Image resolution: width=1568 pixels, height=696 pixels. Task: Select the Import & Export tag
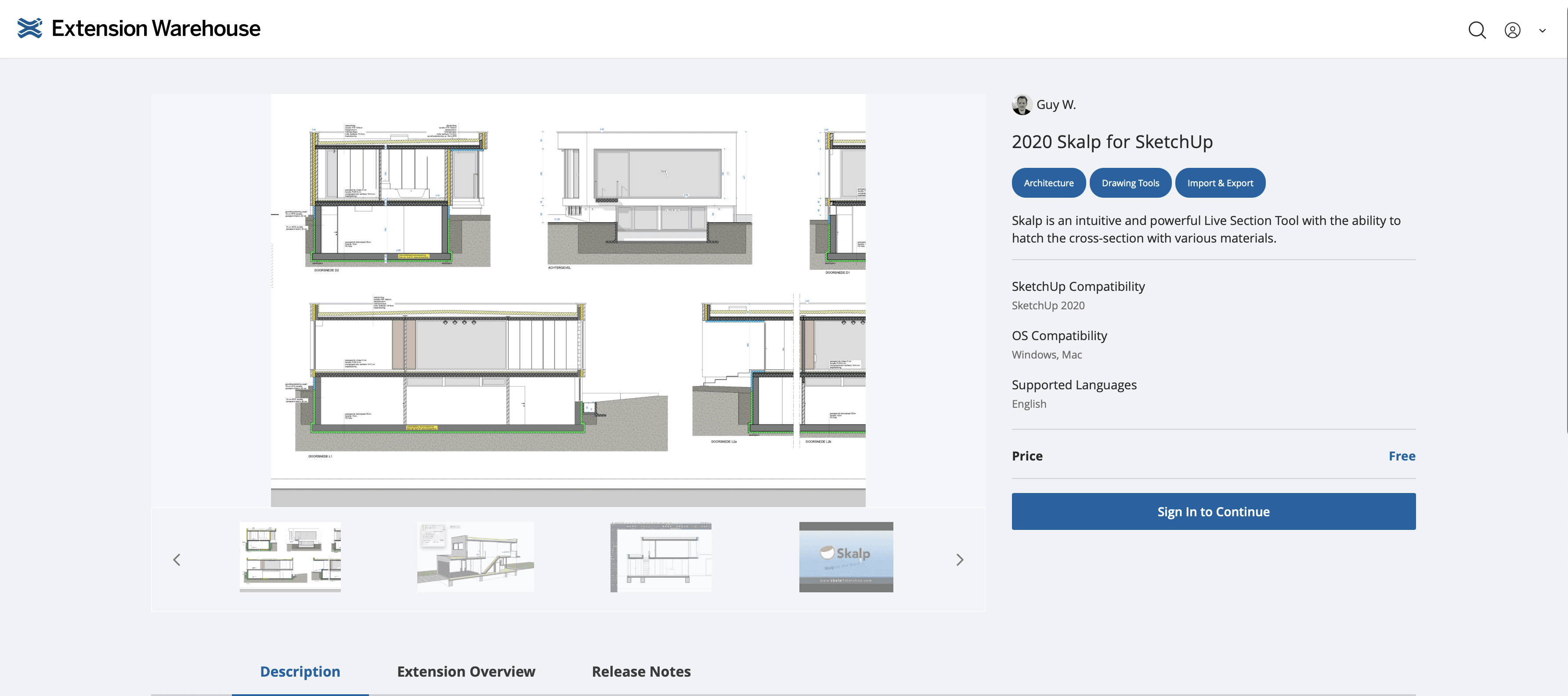1220,183
